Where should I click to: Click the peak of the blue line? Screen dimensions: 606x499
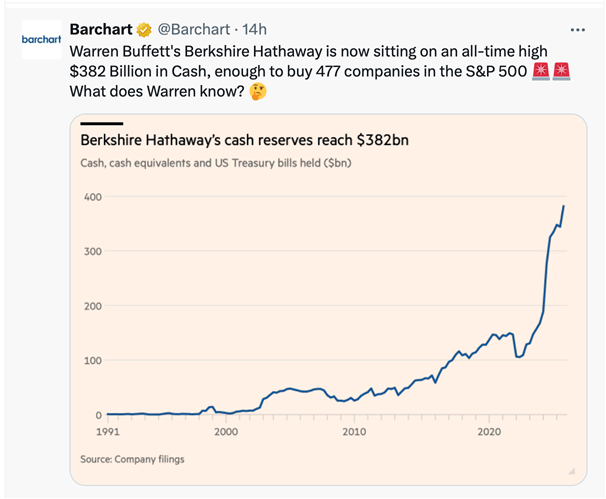[x=564, y=206]
